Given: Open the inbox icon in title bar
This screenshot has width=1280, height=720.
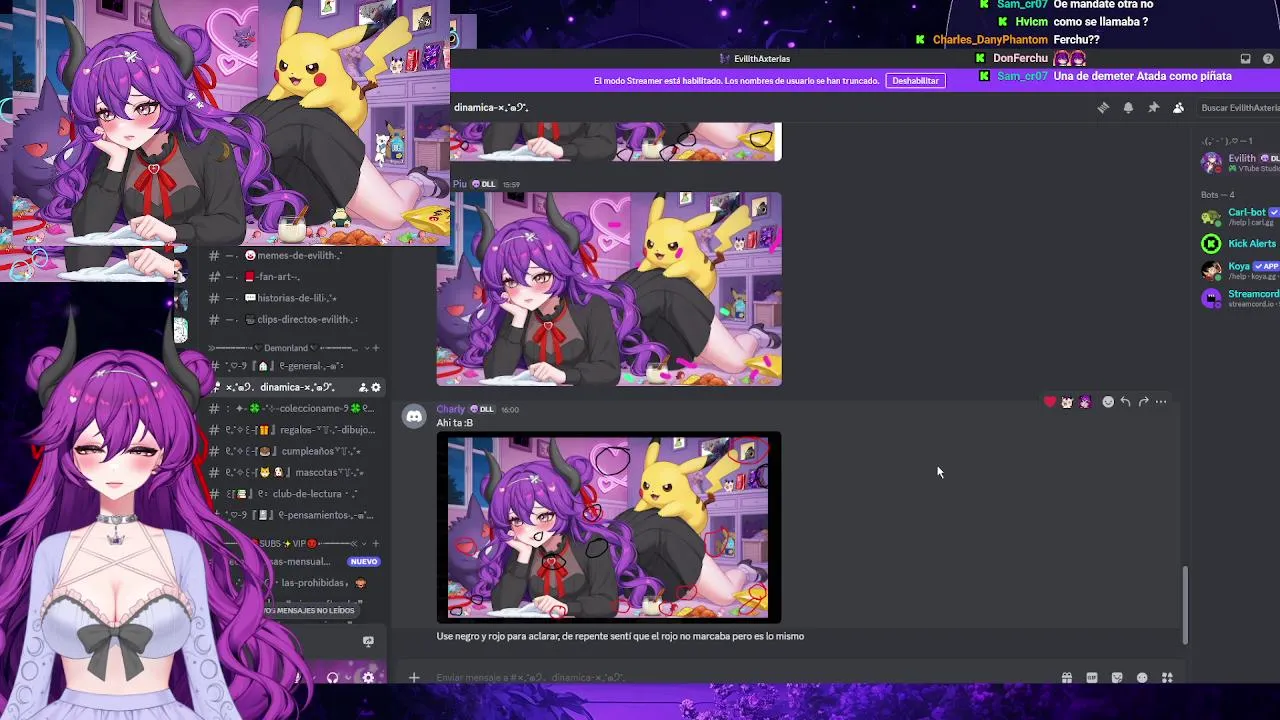Looking at the screenshot, I should click(1245, 59).
